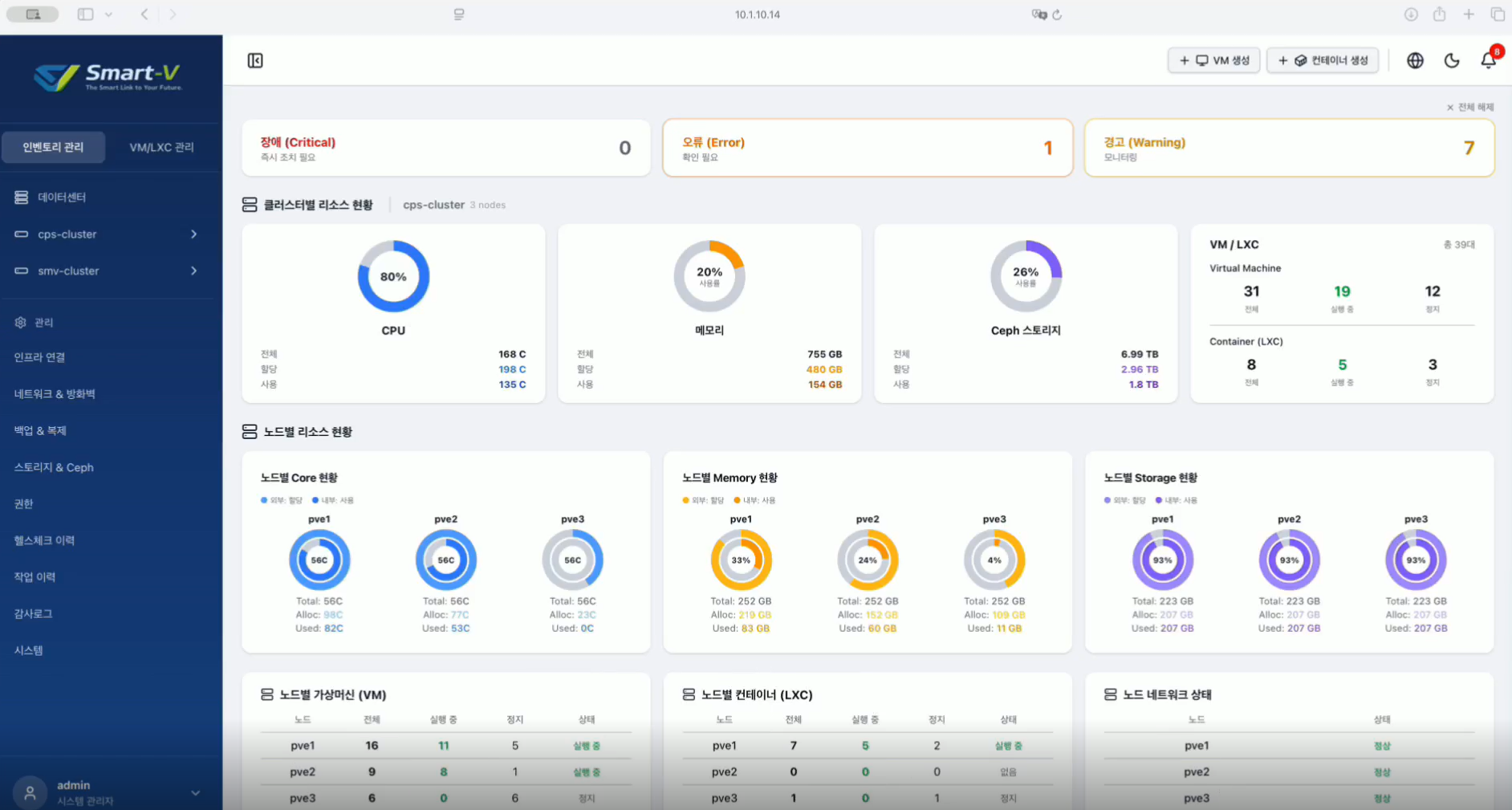This screenshot has height=810, width=1512.
Task: Click the 노드 네트워크 상태 header icon
Action: [x=1111, y=694]
